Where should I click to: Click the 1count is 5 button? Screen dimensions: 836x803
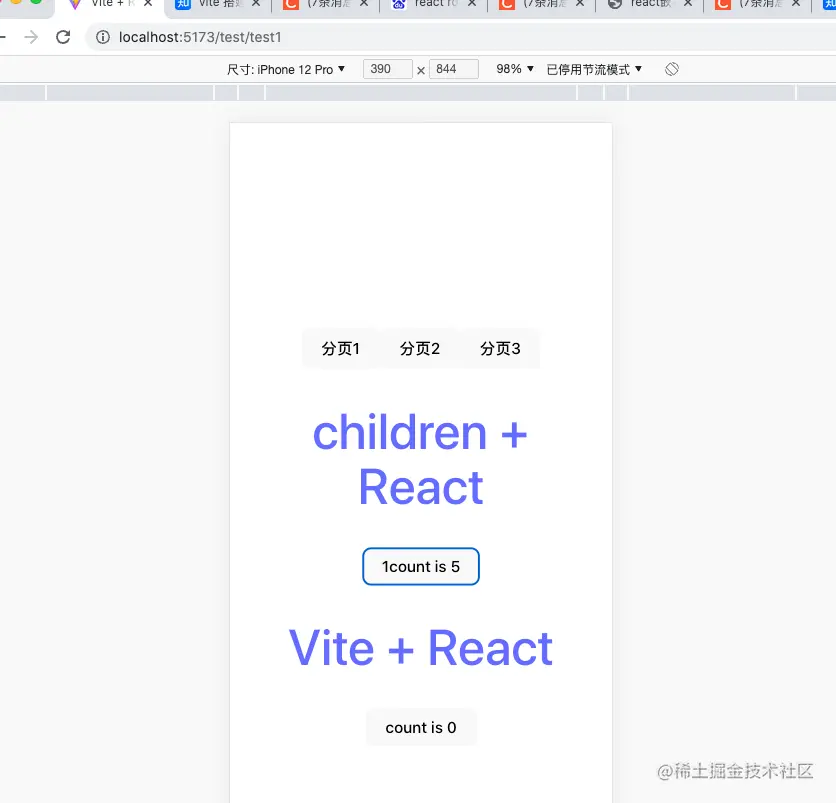click(421, 566)
